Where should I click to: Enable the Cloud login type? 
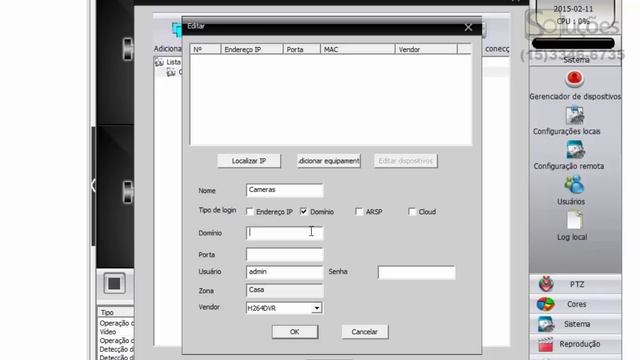[x=412, y=211]
